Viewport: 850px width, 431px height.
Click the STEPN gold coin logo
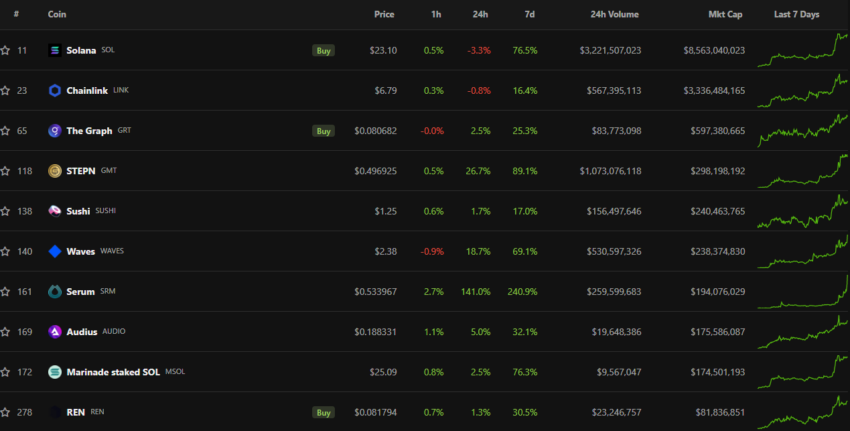(55, 171)
